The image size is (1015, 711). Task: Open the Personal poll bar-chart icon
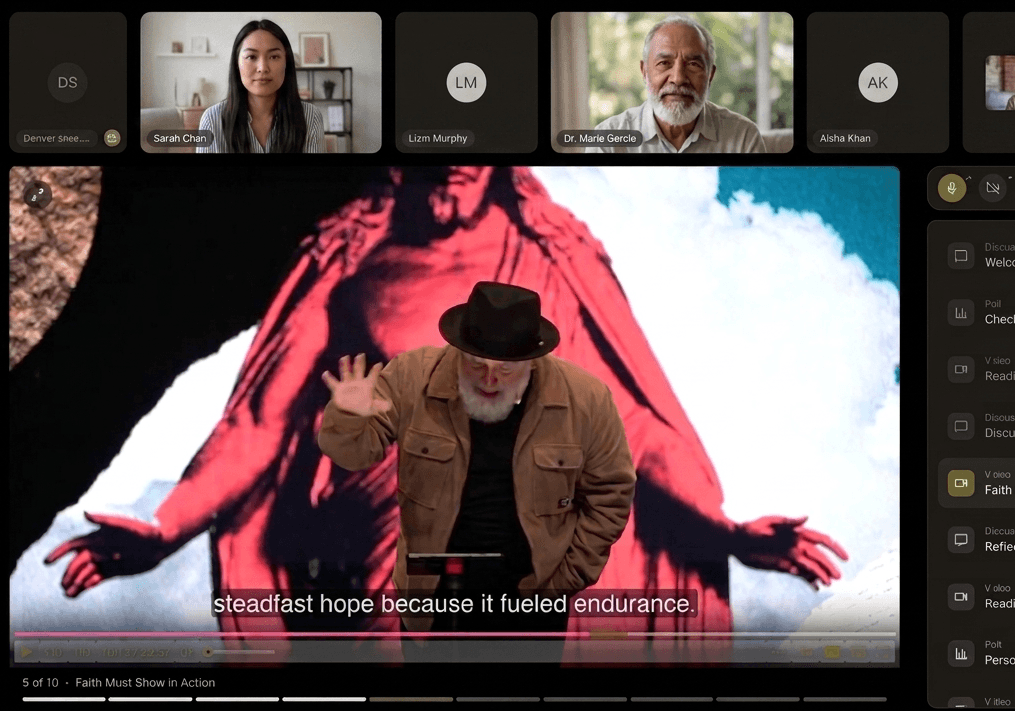click(961, 653)
